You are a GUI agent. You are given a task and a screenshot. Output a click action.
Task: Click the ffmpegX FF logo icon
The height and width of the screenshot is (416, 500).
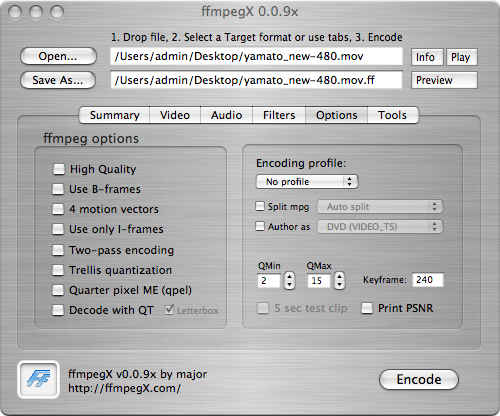click(x=38, y=379)
